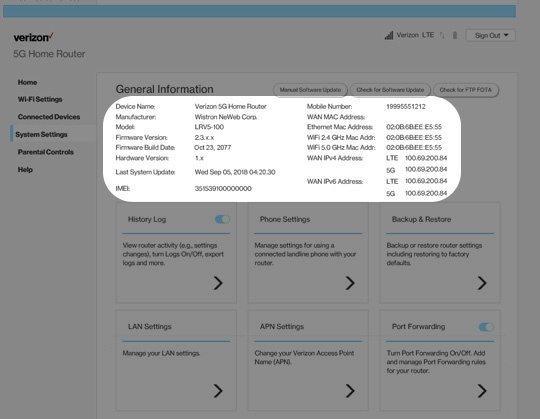Open Backup & Restore with its arrow

(482, 283)
